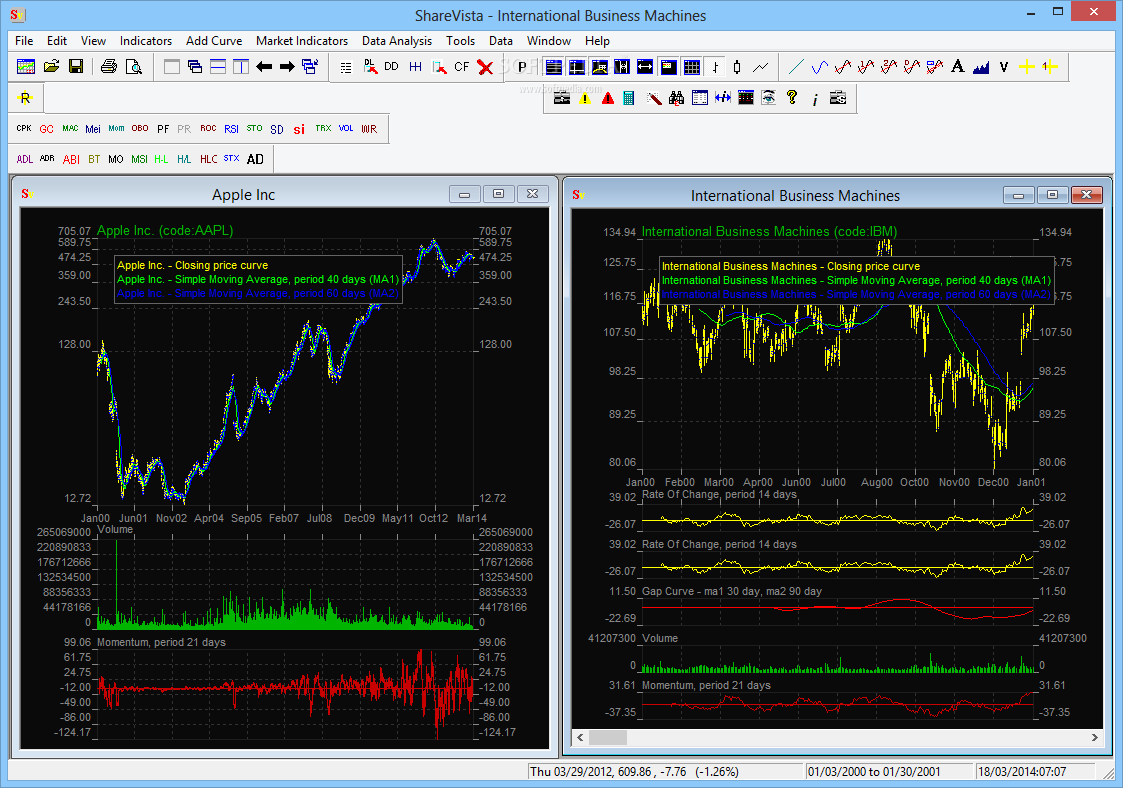This screenshot has height=788, width=1123.
Task: Click the blue area chart icon
Action: tap(980, 67)
